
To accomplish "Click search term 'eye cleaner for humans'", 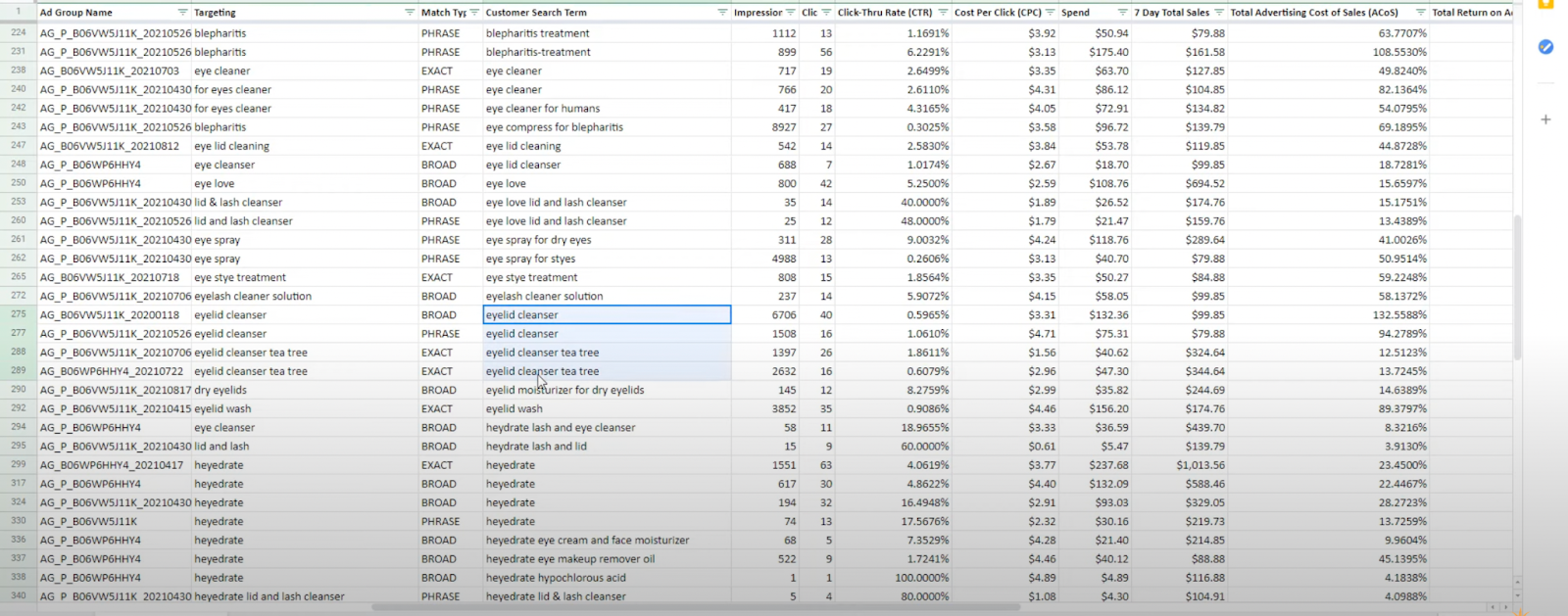I will click(x=543, y=109).
